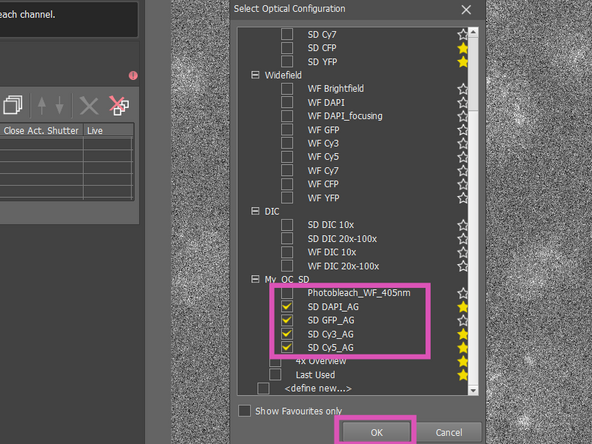Click the move down arrow icon

coord(59,105)
